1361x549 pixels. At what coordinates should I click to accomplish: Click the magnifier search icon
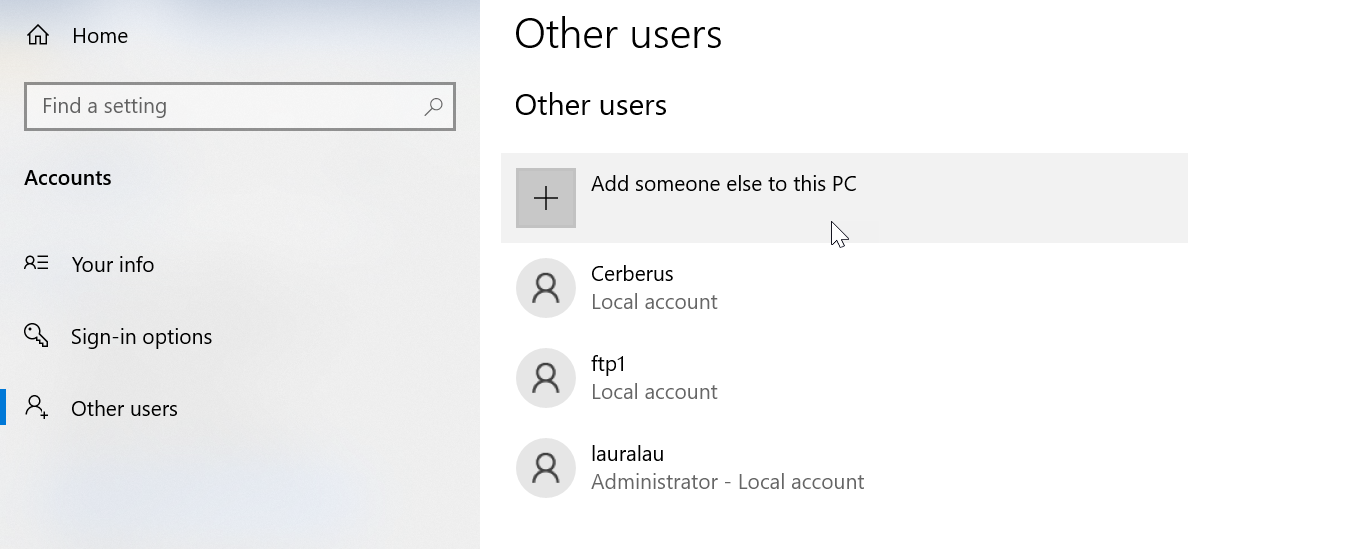point(433,106)
